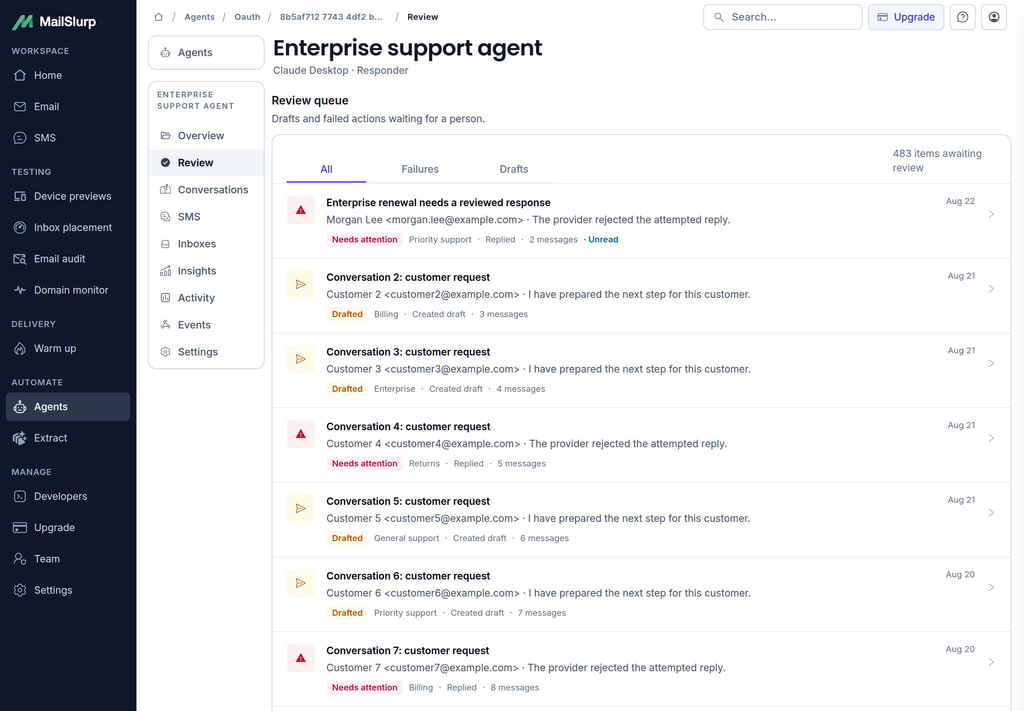The image size is (1024, 711).
Task: Switch to the Failures tab
Action: tap(420, 169)
